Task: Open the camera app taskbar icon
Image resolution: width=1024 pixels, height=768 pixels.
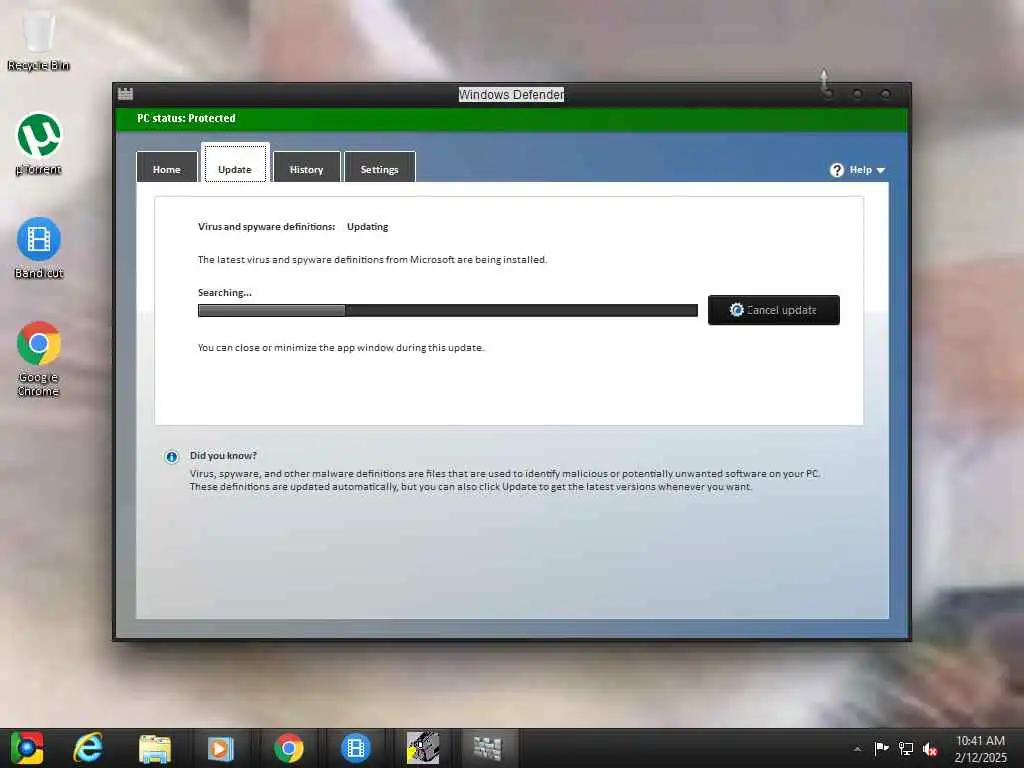Action: pos(423,748)
